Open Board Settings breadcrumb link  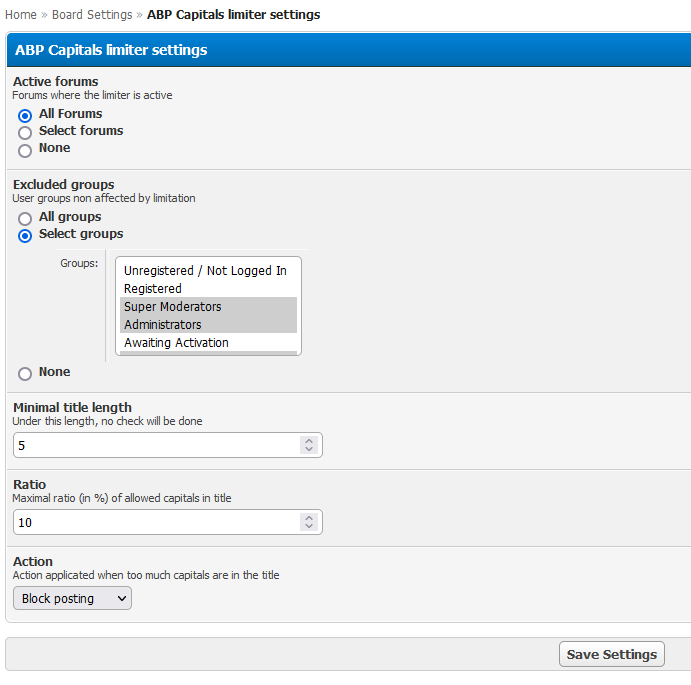coord(92,15)
